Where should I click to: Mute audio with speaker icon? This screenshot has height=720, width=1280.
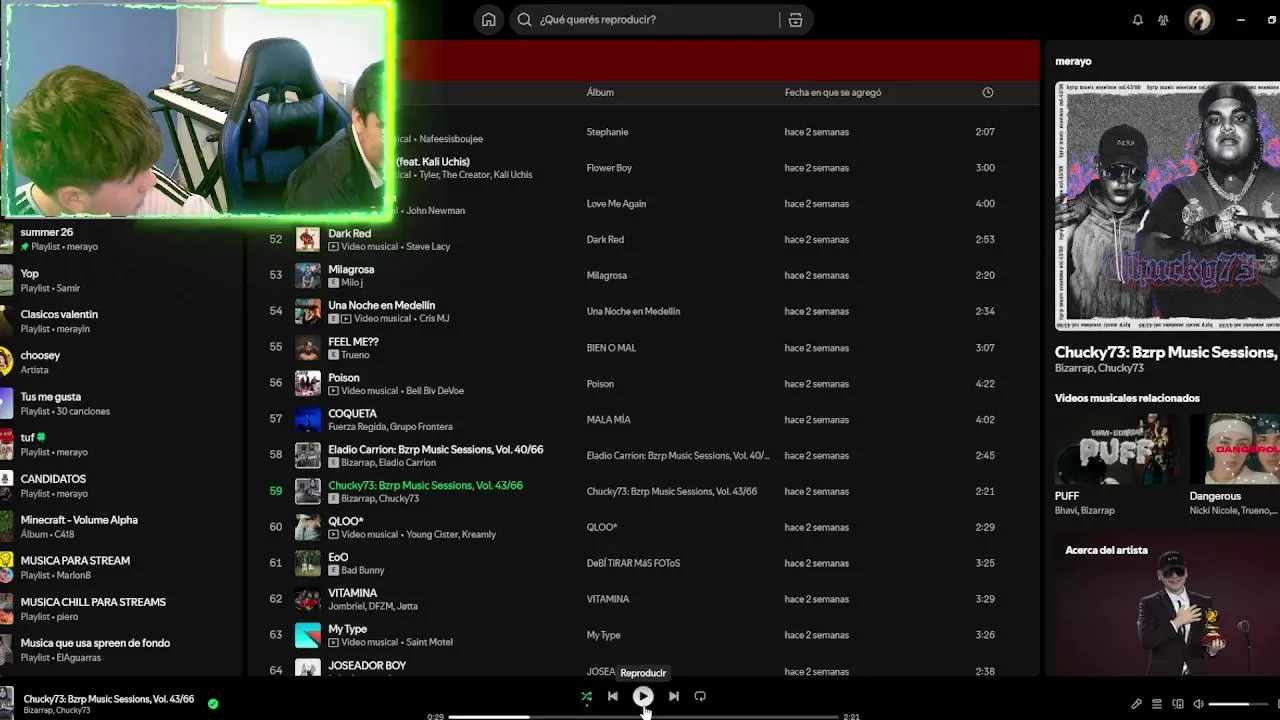[1198, 704]
